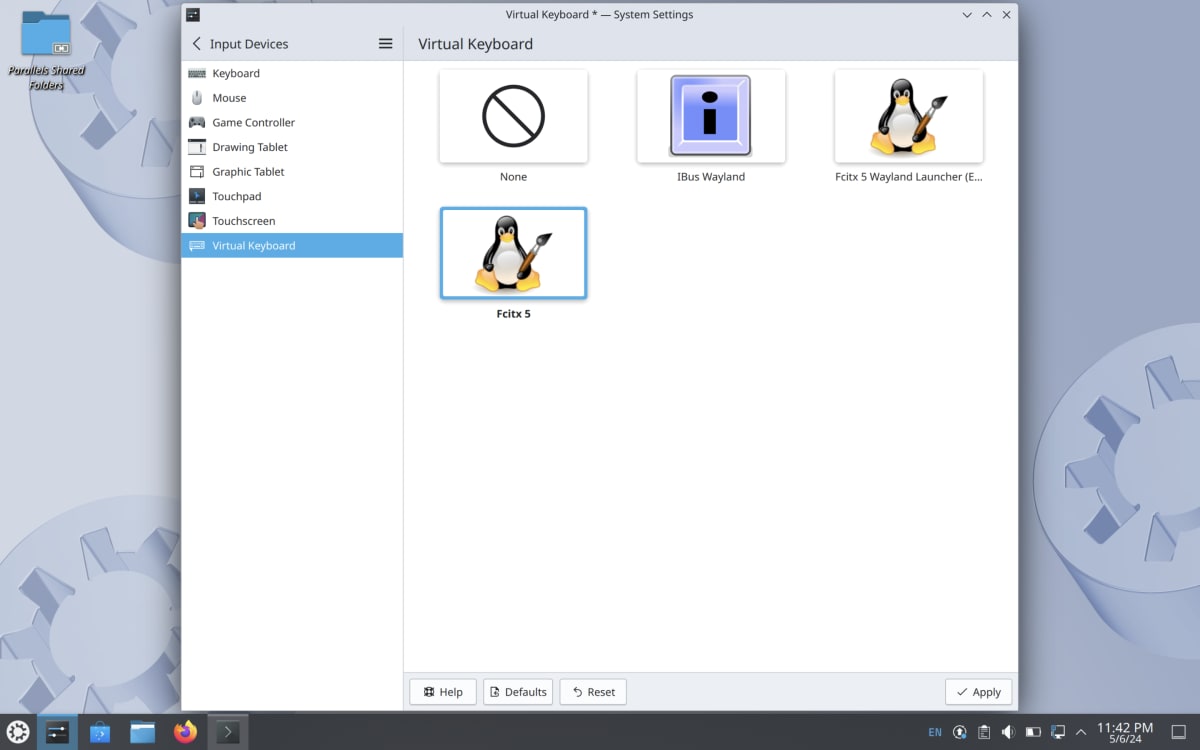Open Graphic Tablet settings
The width and height of the screenshot is (1200, 750).
(x=292, y=172)
